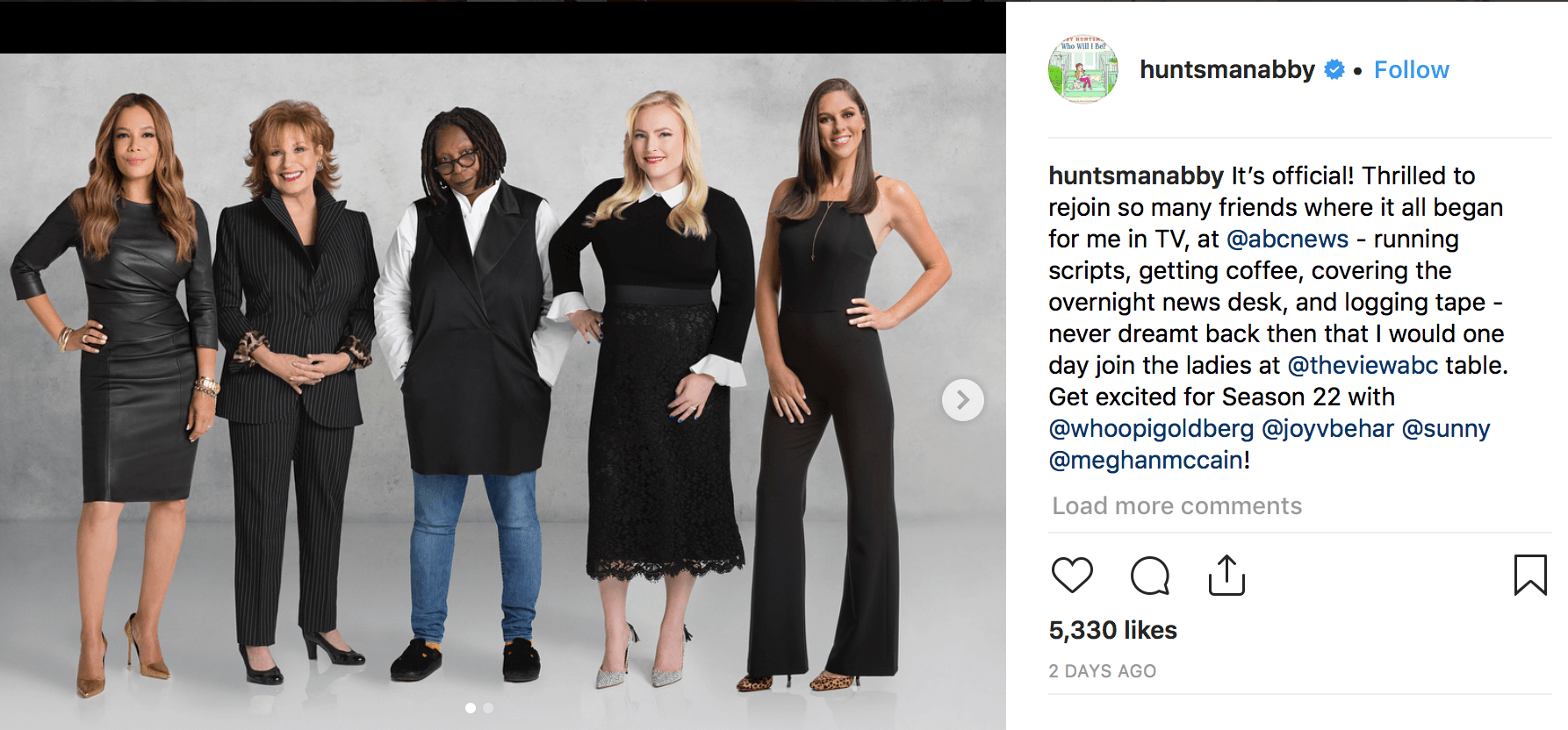Open the @whoopigoldberg profile mention
This screenshot has width=1568, height=730.
(x=1151, y=429)
